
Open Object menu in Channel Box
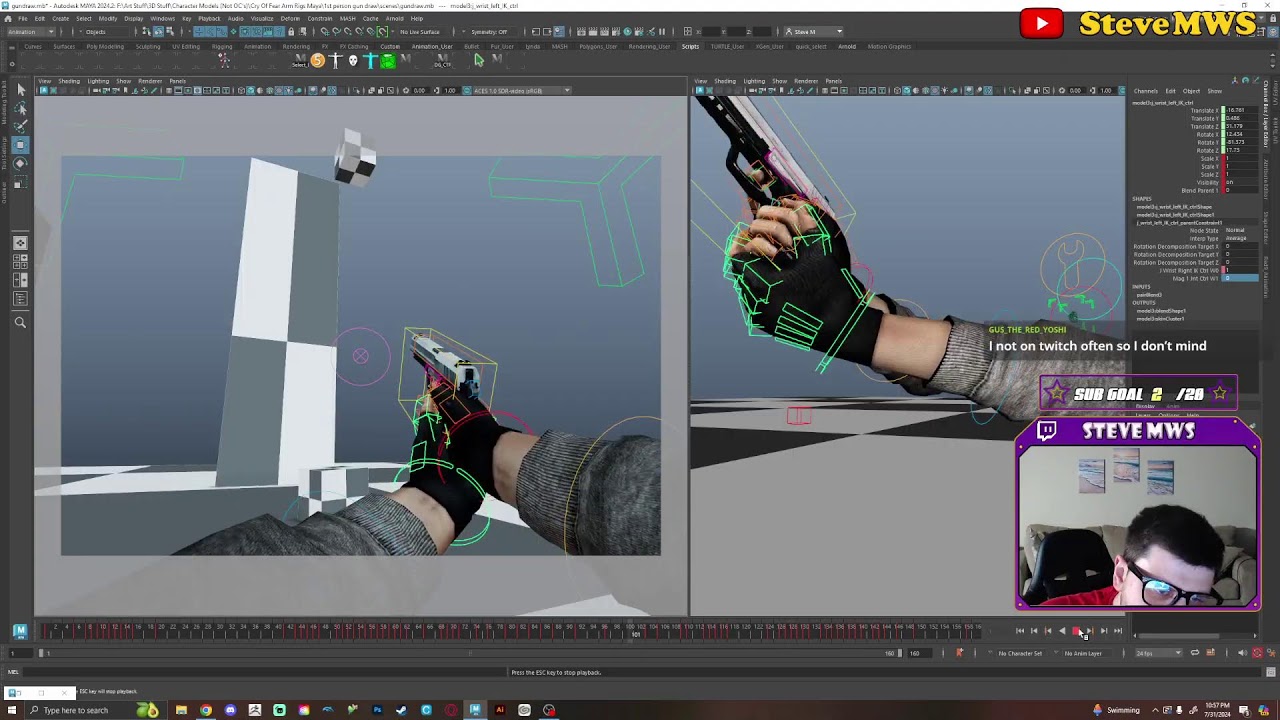1191,91
